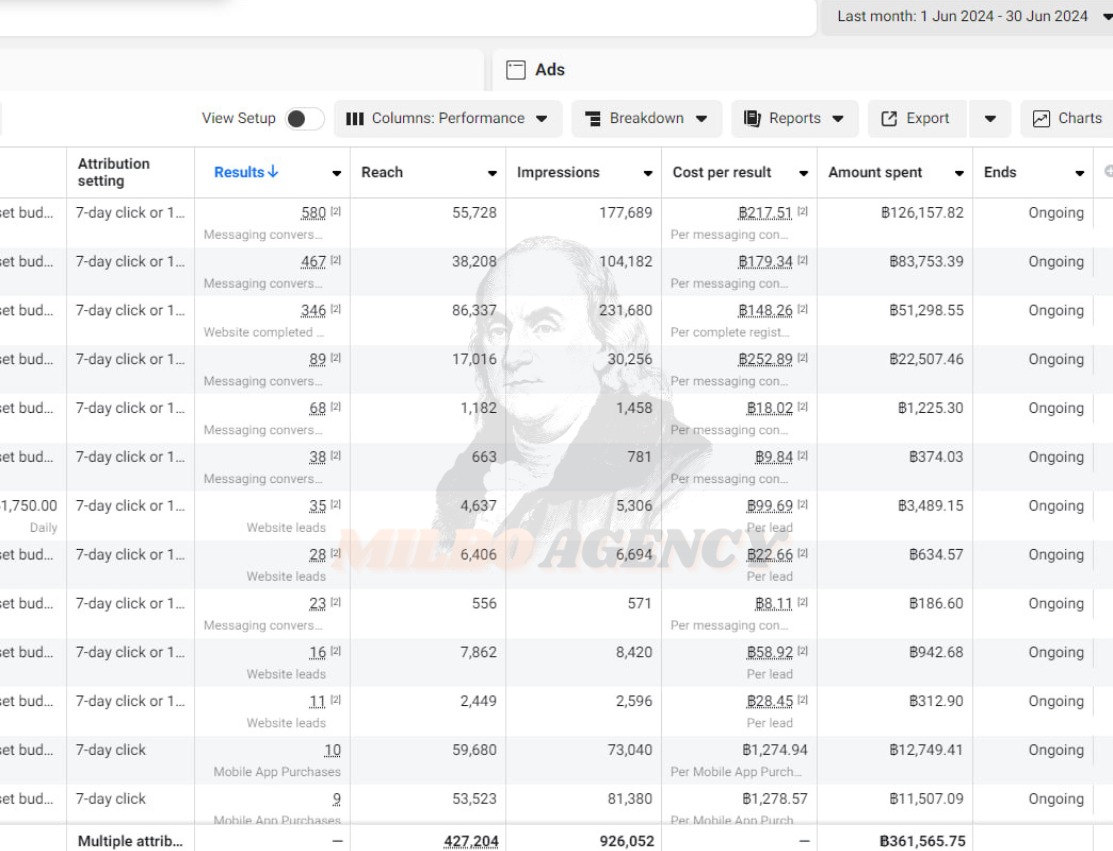This screenshot has width=1113, height=851.
Task: Open the 467 results link
Action: coord(313,262)
